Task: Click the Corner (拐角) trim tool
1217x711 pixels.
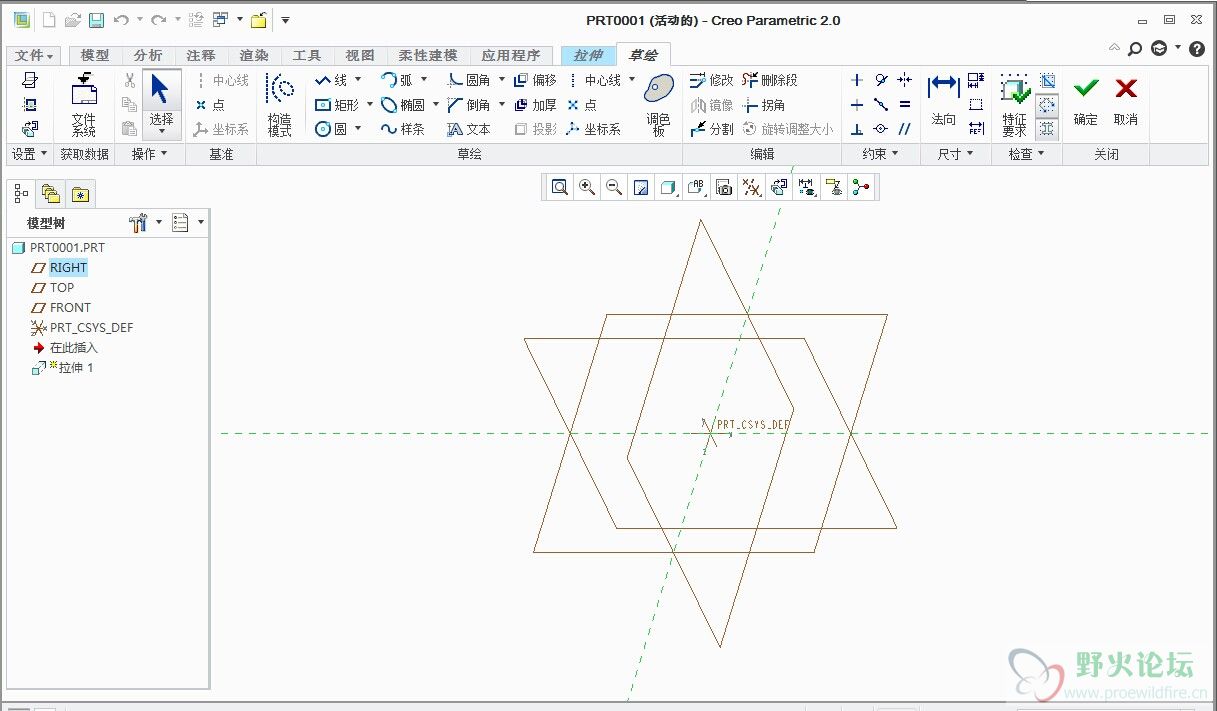Action: point(764,104)
